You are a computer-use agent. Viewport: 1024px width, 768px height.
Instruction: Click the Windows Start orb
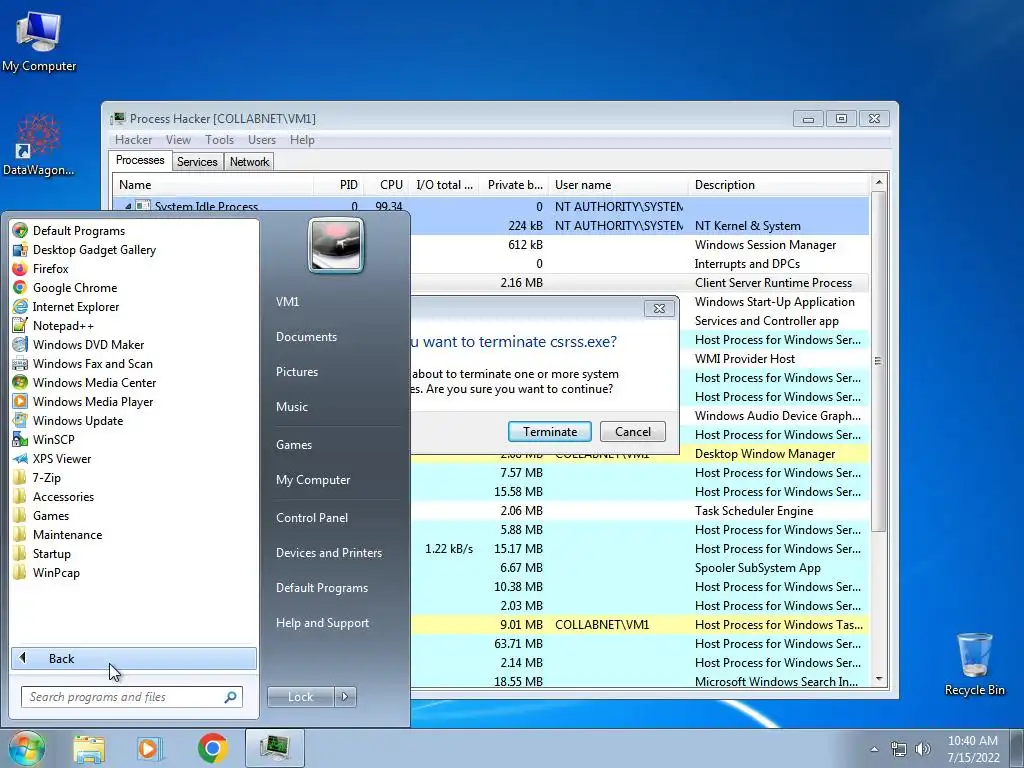(26, 748)
